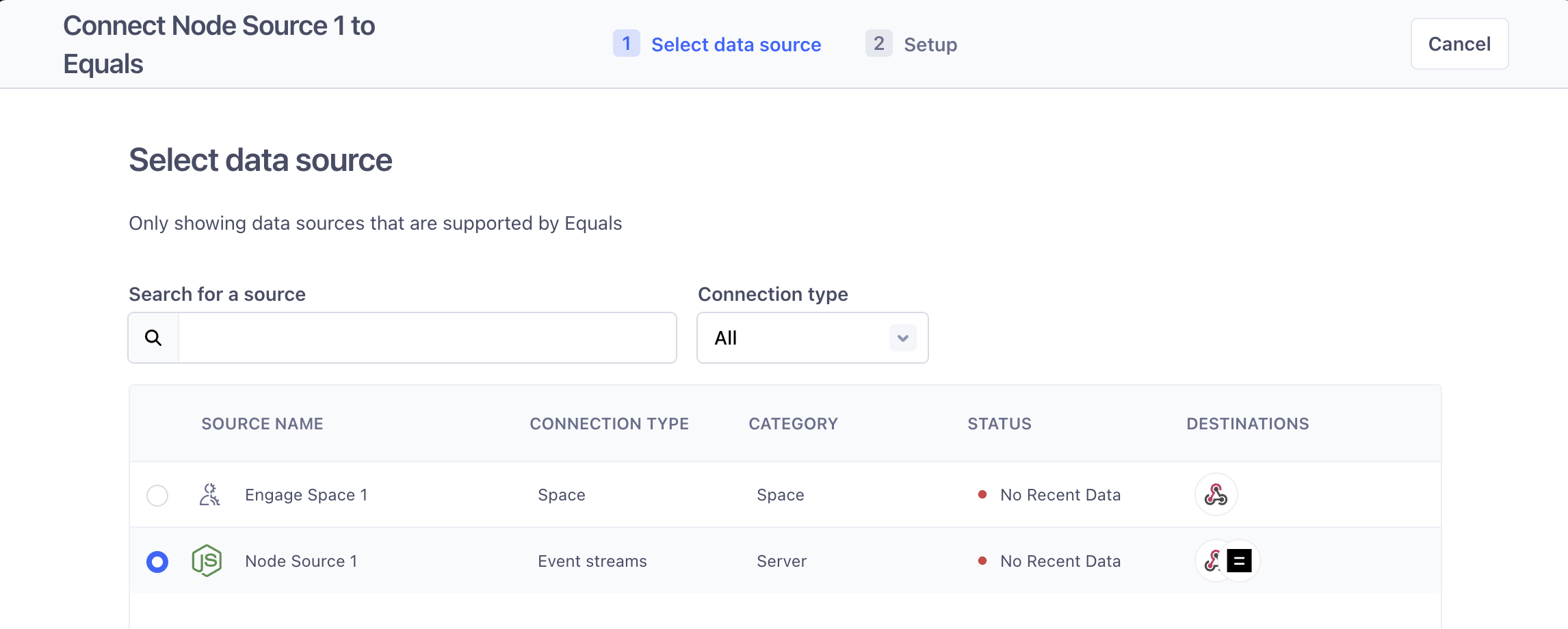Click the Engage Space 1 source name

pos(306,494)
